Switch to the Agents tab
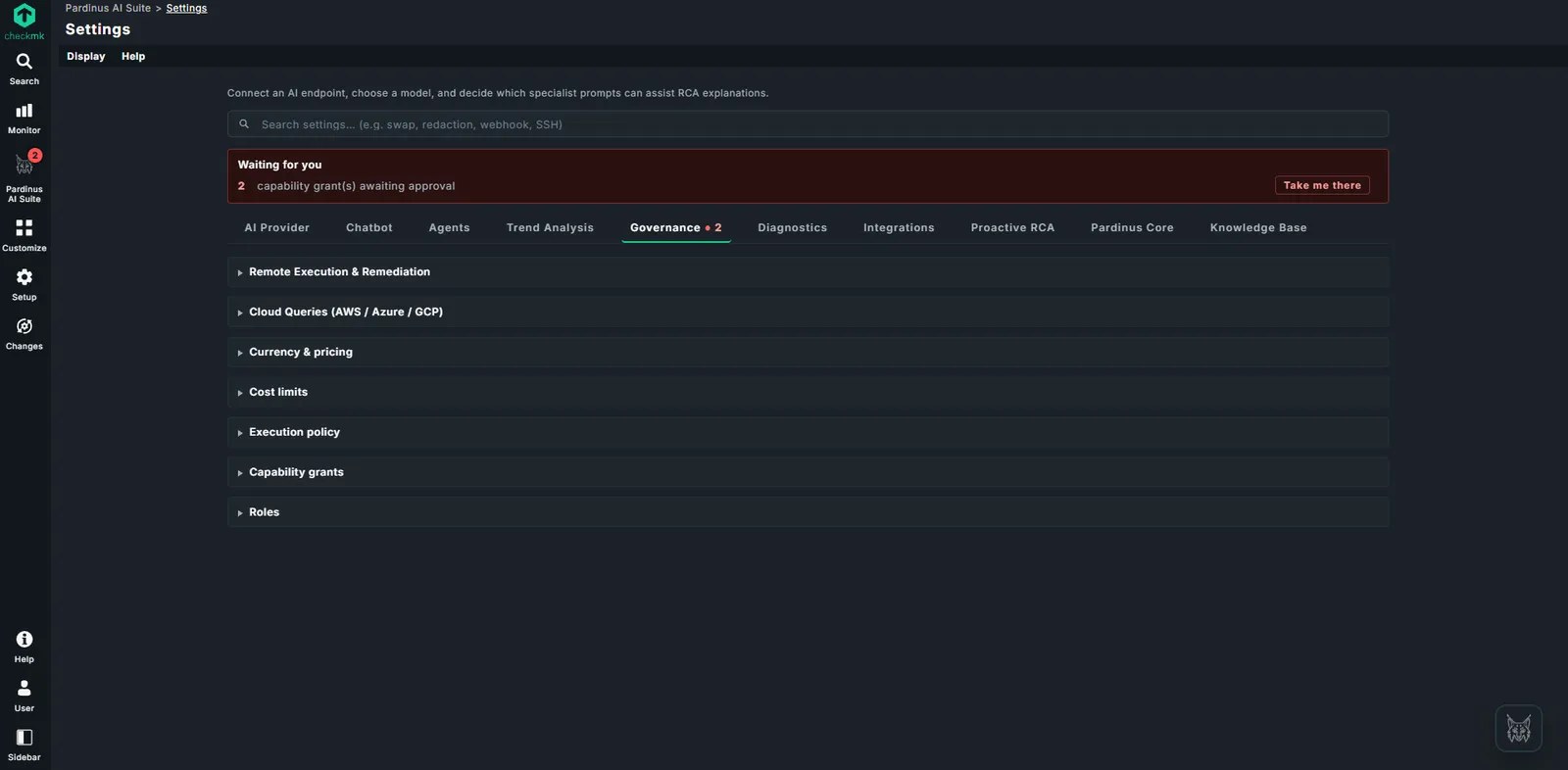The image size is (1568, 770). tap(449, 227)
